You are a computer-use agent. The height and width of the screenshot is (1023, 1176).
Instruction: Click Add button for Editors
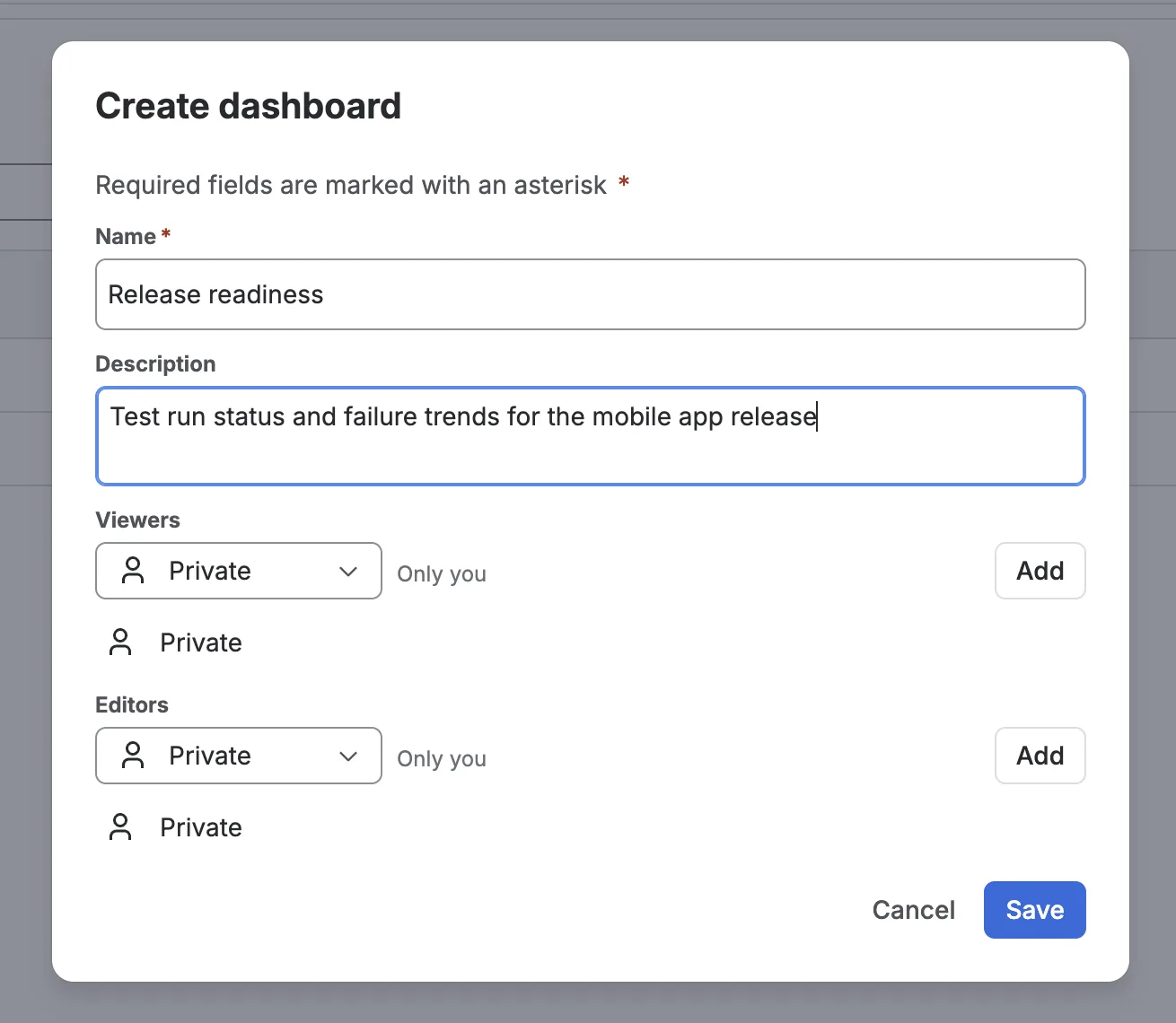(x=1040, y=756)
